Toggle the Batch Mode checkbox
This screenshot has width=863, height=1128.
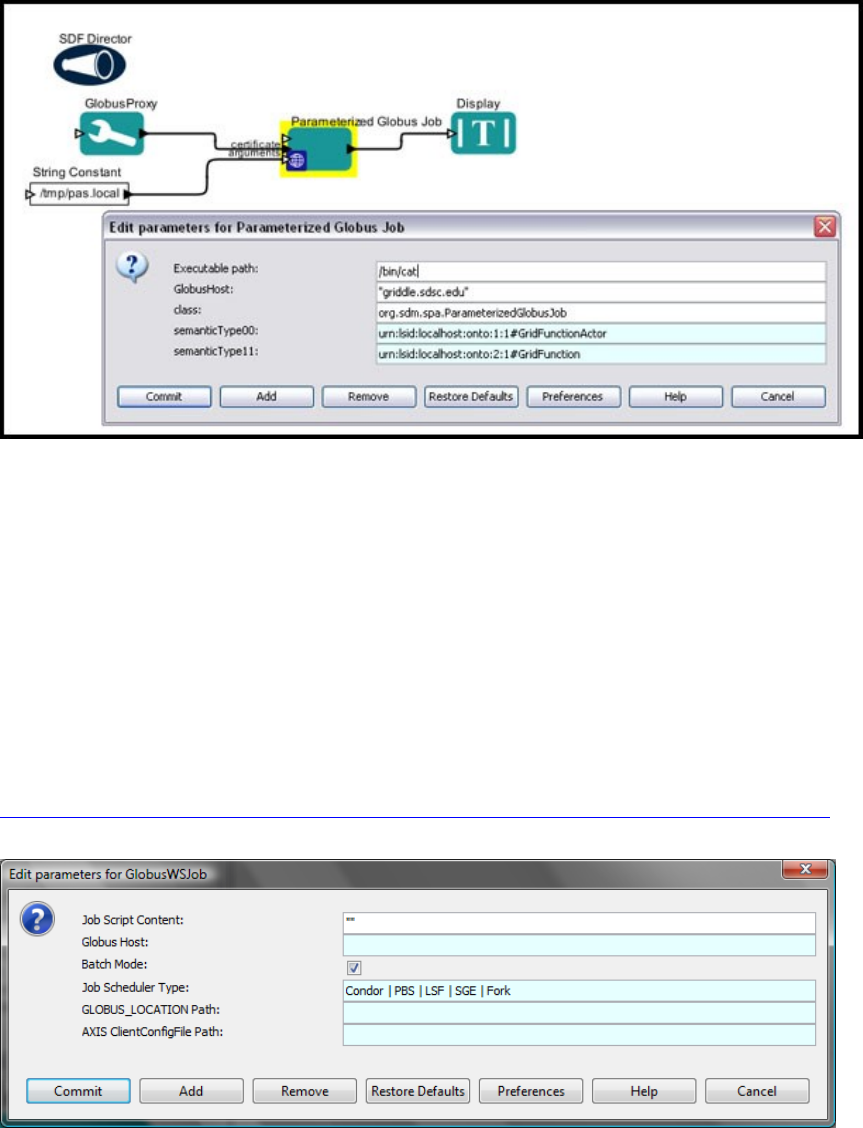pos(354,968)
